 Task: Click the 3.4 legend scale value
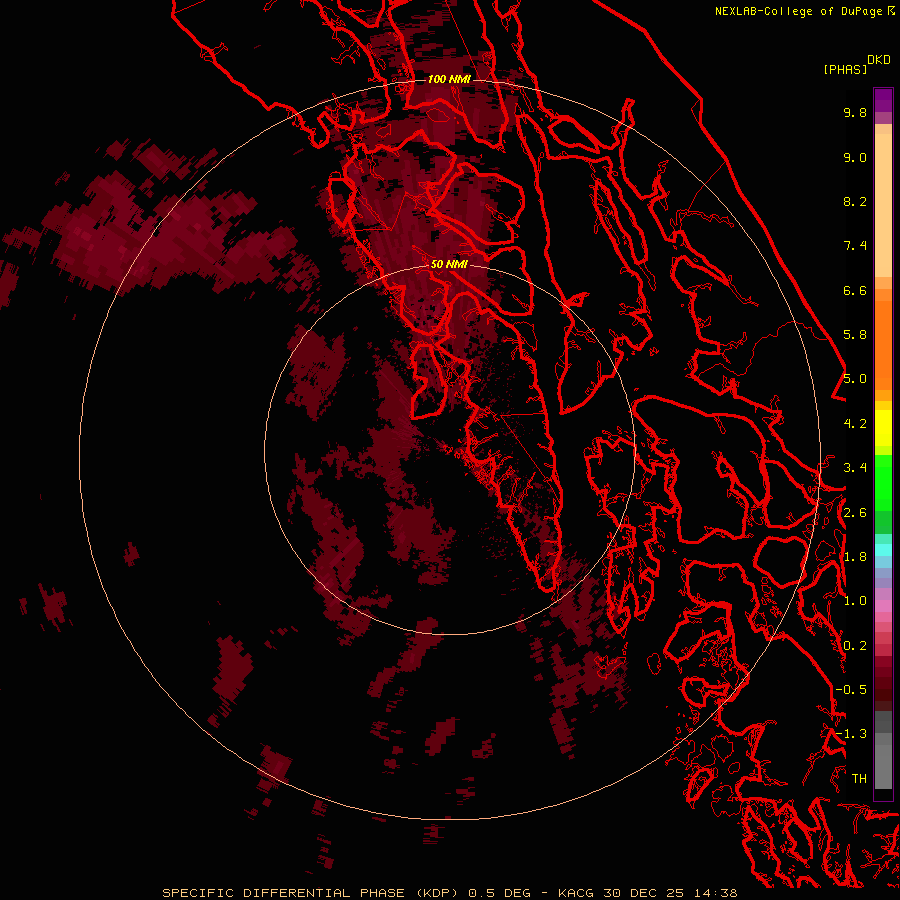pyautogui.click(x=855, y=468)
